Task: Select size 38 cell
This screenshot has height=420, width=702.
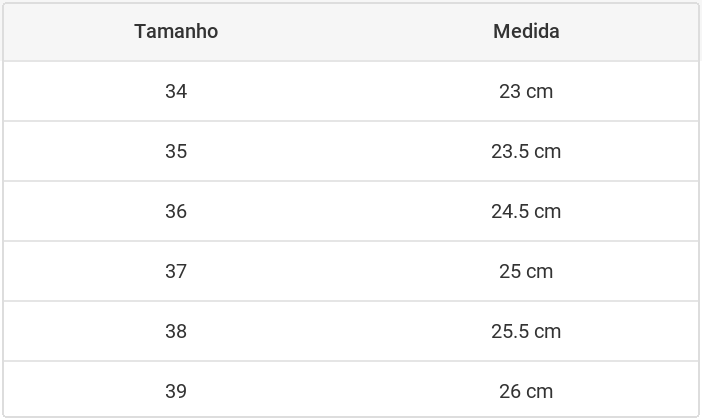Action: pos(176,331)
